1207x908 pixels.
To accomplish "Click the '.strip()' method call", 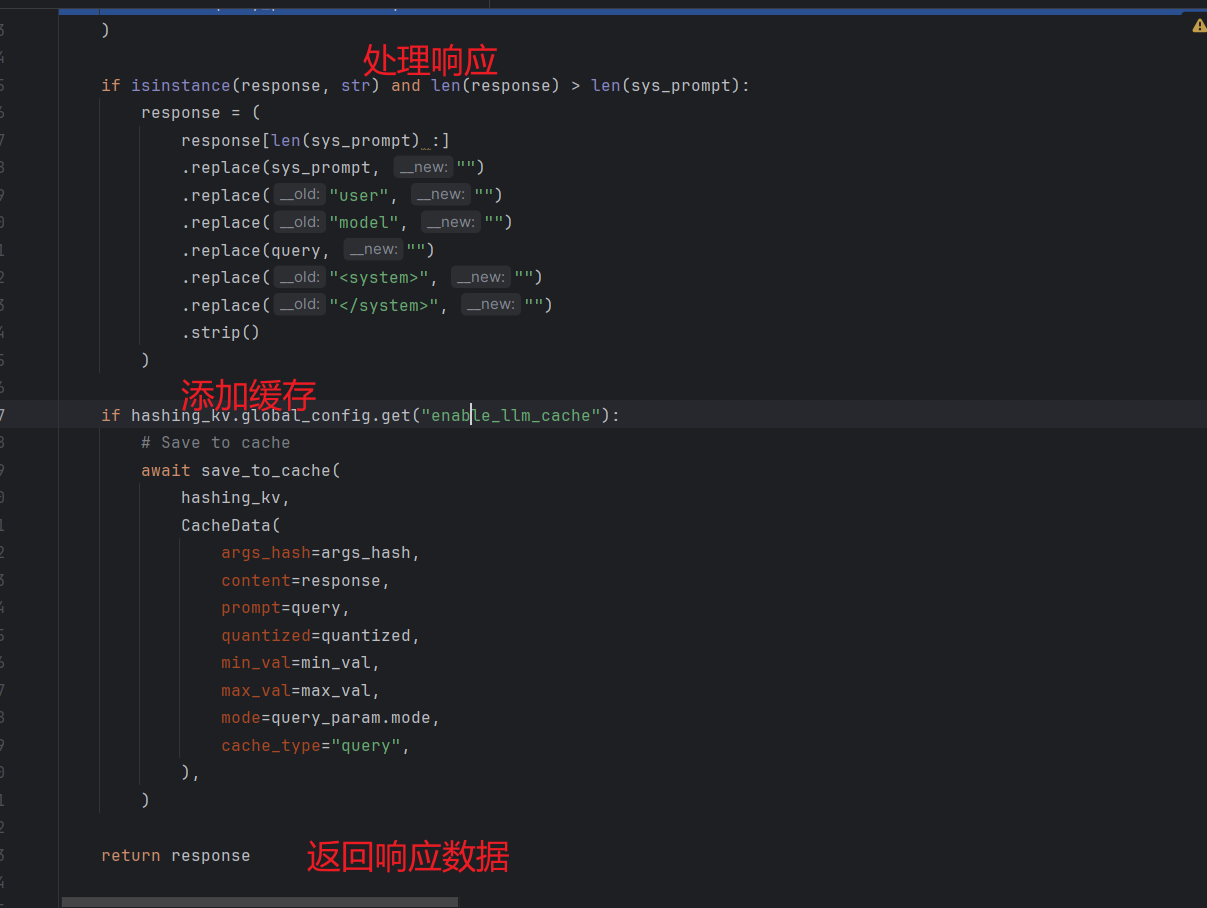I will click(x=221, y=333).
